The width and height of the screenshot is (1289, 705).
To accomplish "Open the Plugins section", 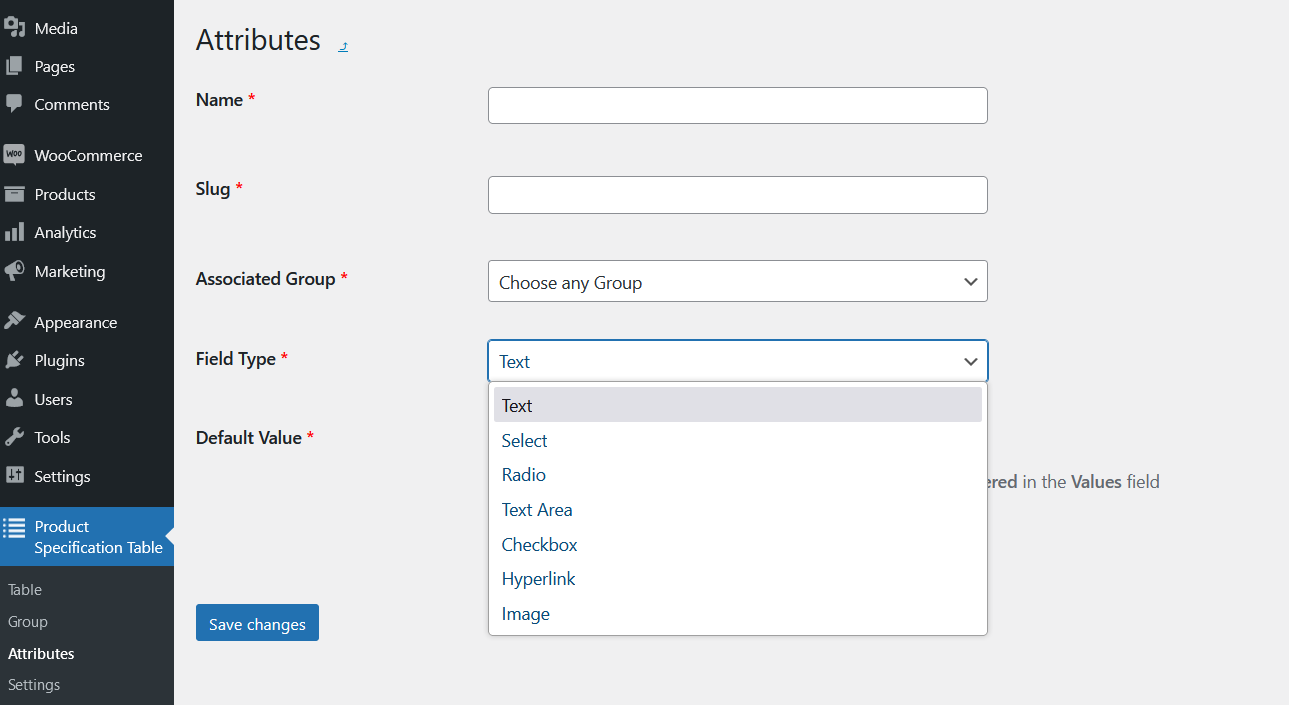I will click(58, 360).
